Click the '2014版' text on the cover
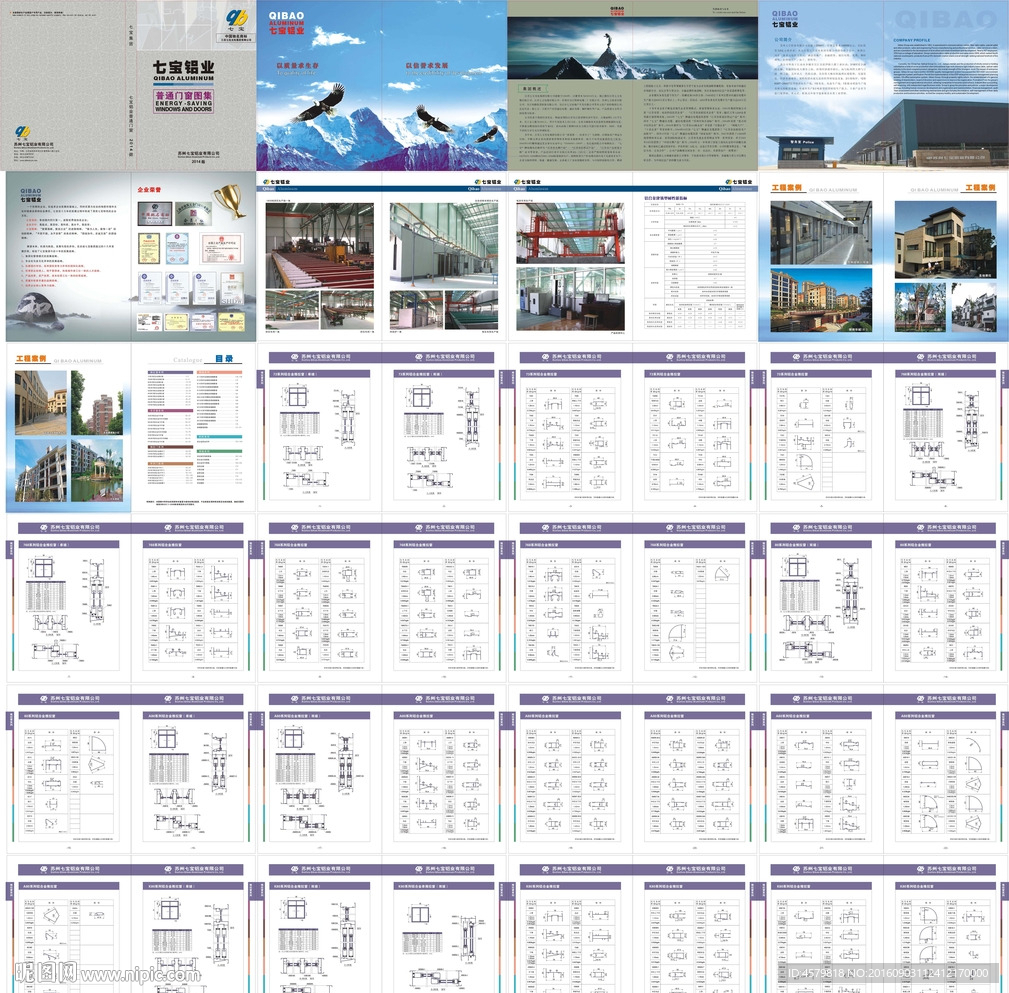Screen dimensions: 1009x993 (x=198, y=162)
